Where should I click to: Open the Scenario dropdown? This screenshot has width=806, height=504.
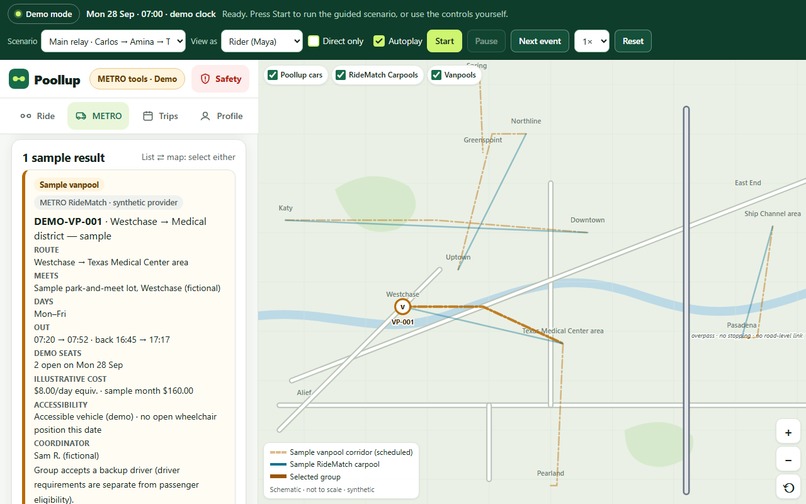(113, 41)
